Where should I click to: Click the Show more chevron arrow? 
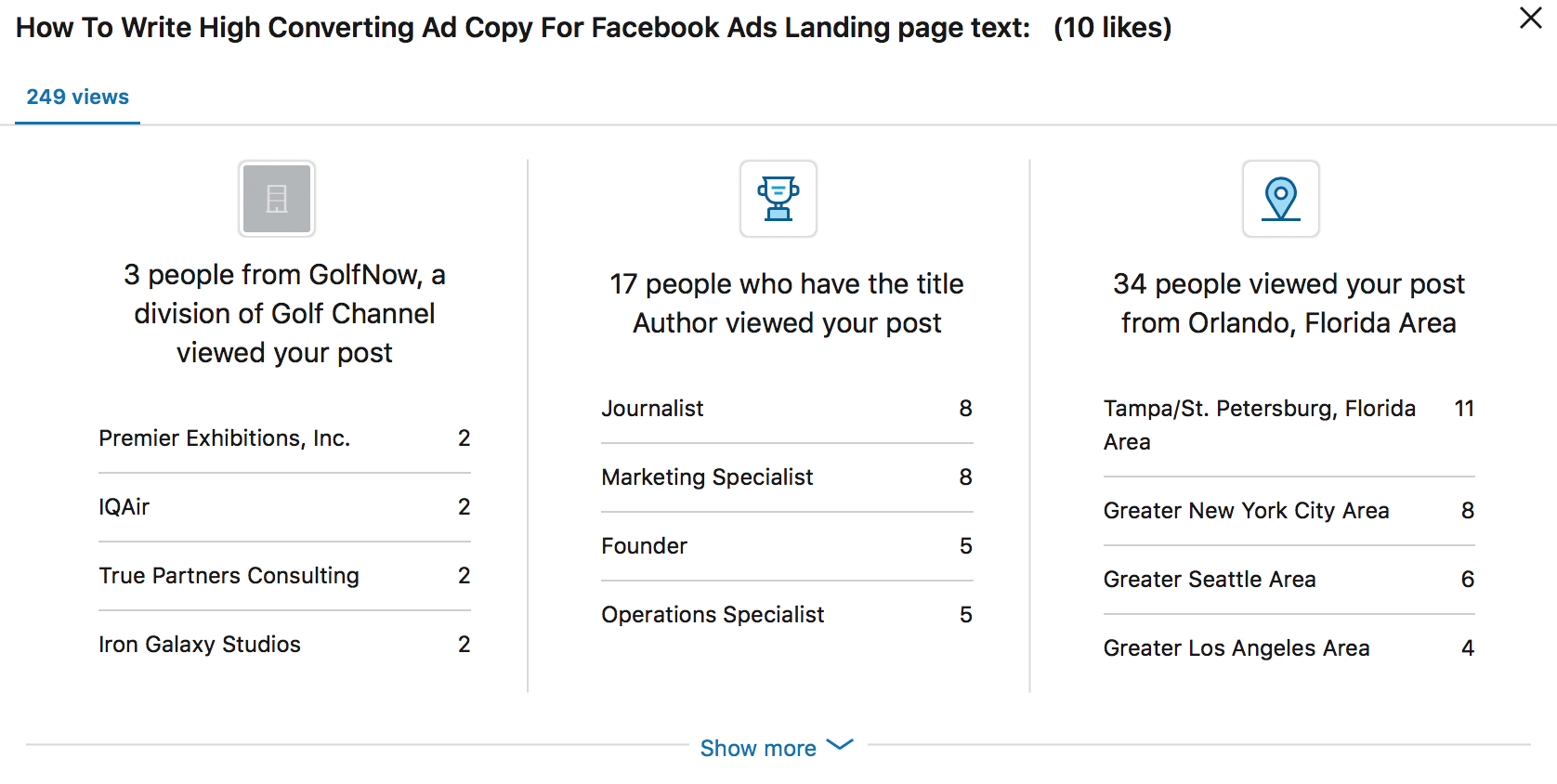840,745
